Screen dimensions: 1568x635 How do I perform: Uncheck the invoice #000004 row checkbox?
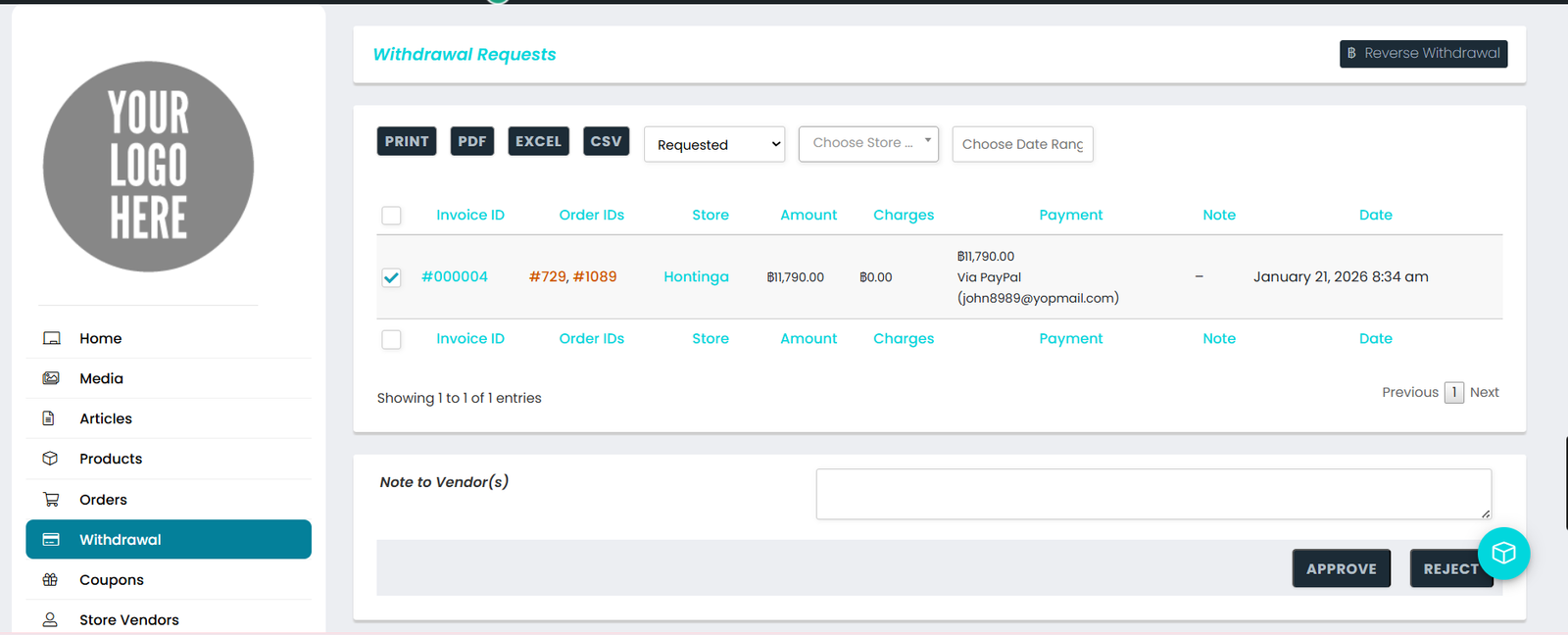(x=391, y=277)
